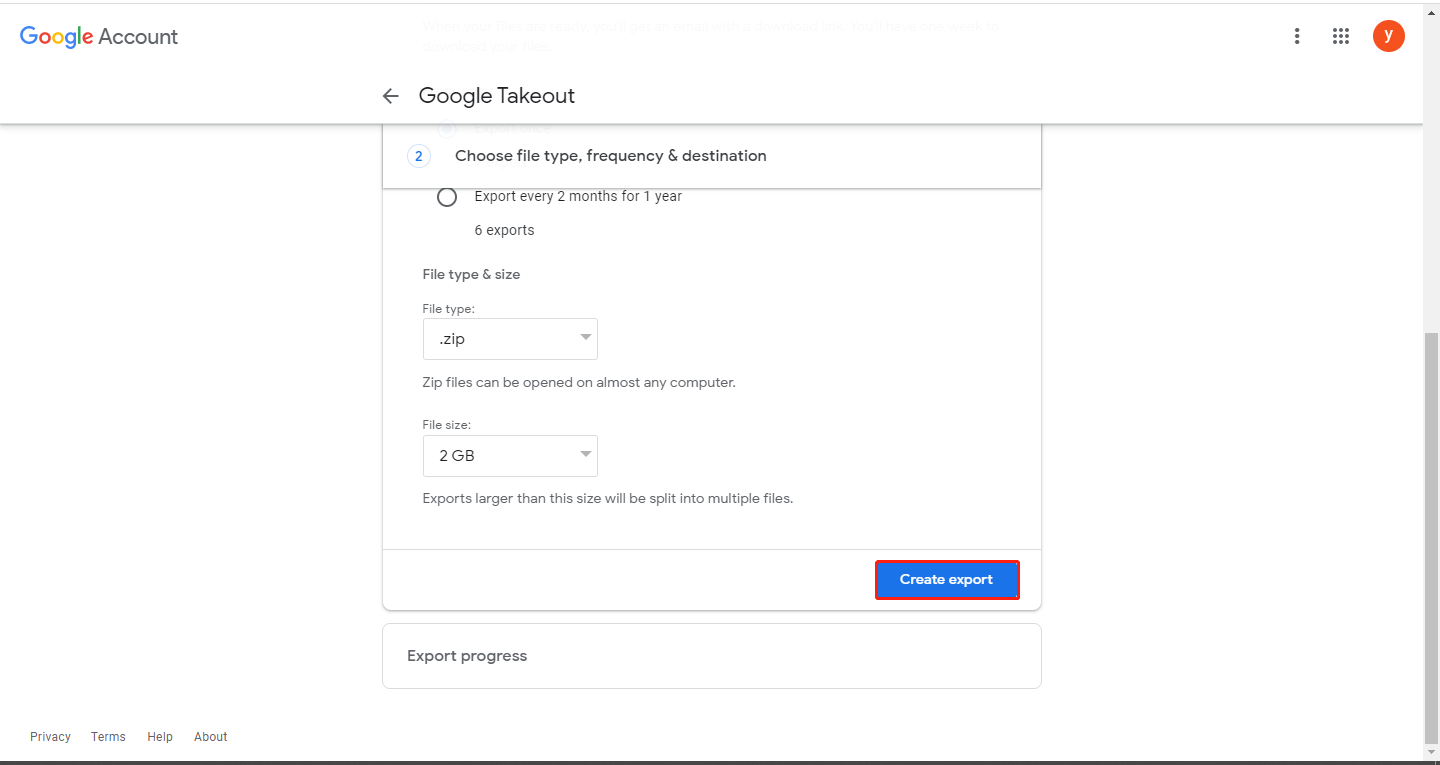Click the Google Account logo
The width and height of the screenshot is (1440, 765).
(98, 36)
